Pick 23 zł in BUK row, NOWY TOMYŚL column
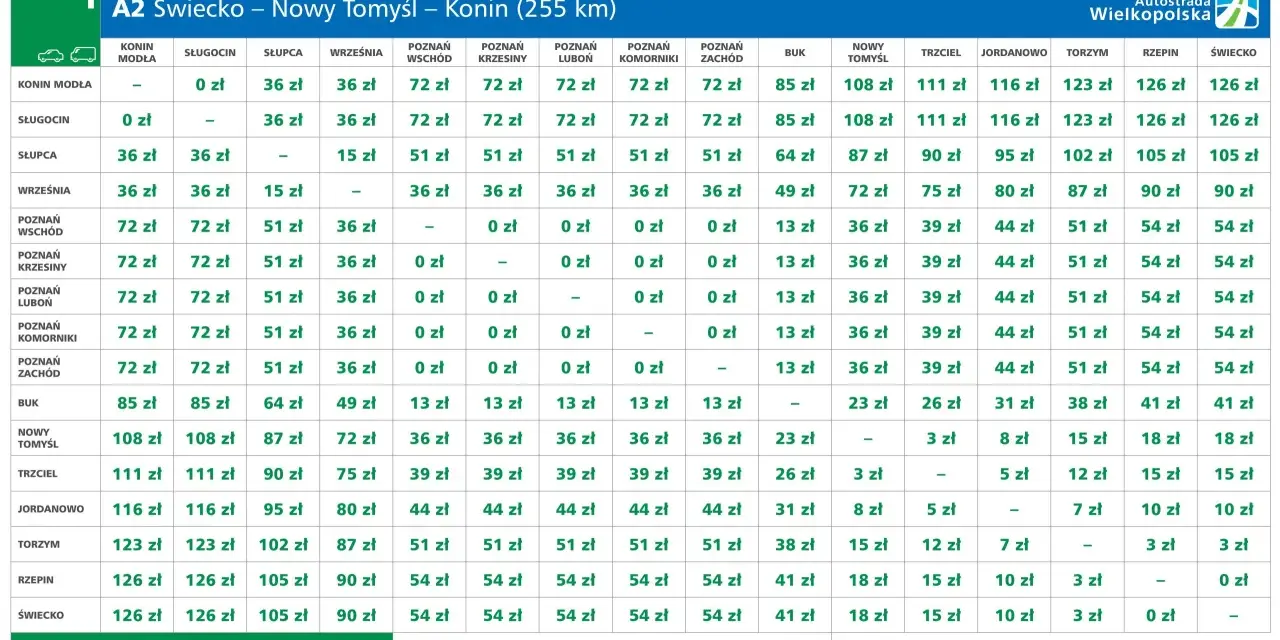Viewport: 1280px width, 640px height. [x=868, y=403]
